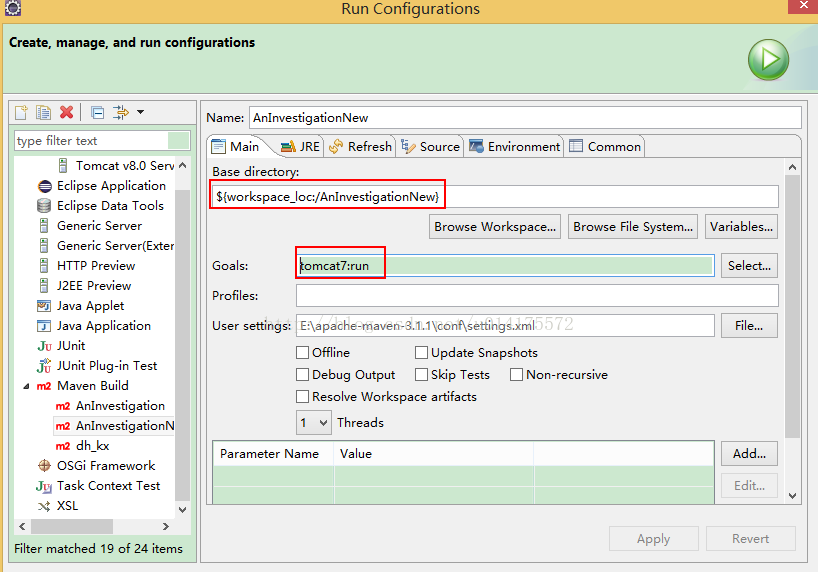Viewport: 818px width, 572px height.
Task: Open the Environment tab
Action: click(x=514, y=147)
